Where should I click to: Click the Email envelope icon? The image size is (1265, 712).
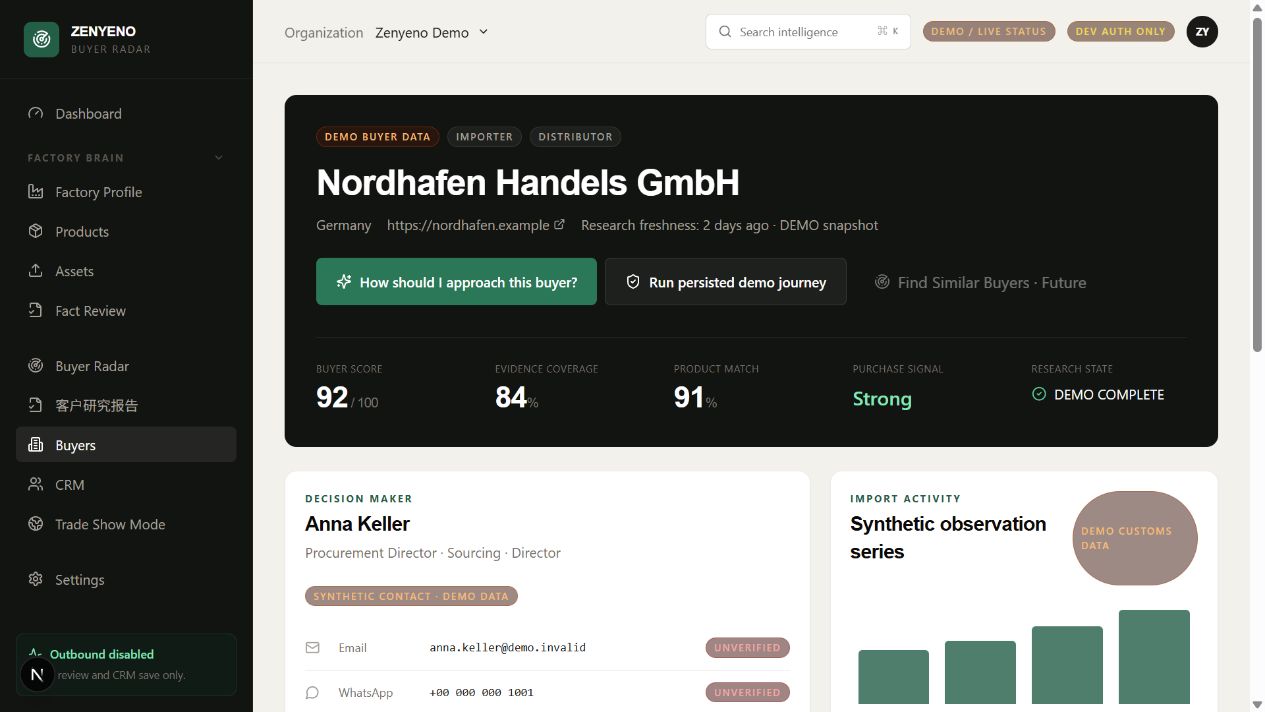[x=312, y=648]
